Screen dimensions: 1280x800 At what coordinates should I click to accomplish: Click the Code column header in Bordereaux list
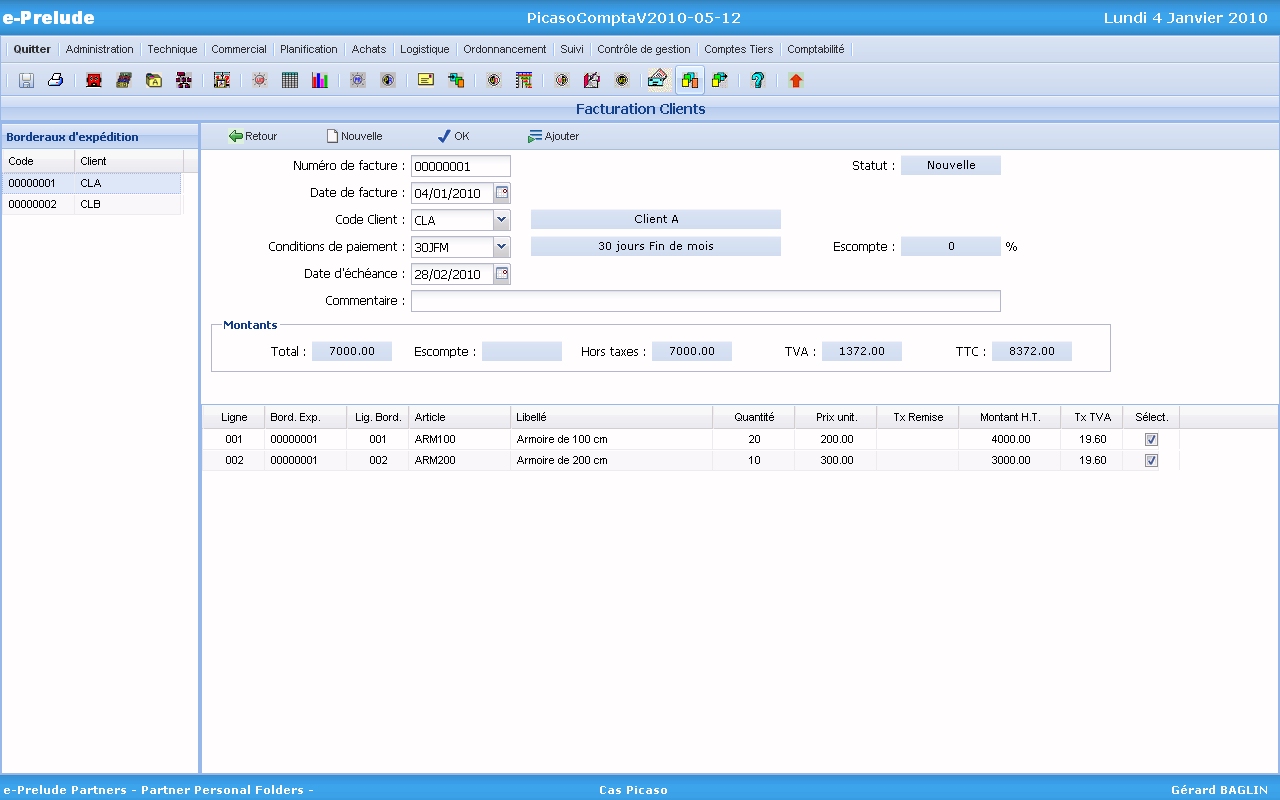[38, 161]
